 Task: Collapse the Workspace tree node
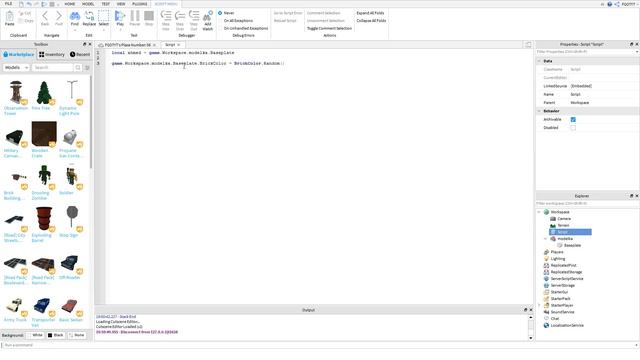point(539,212)
